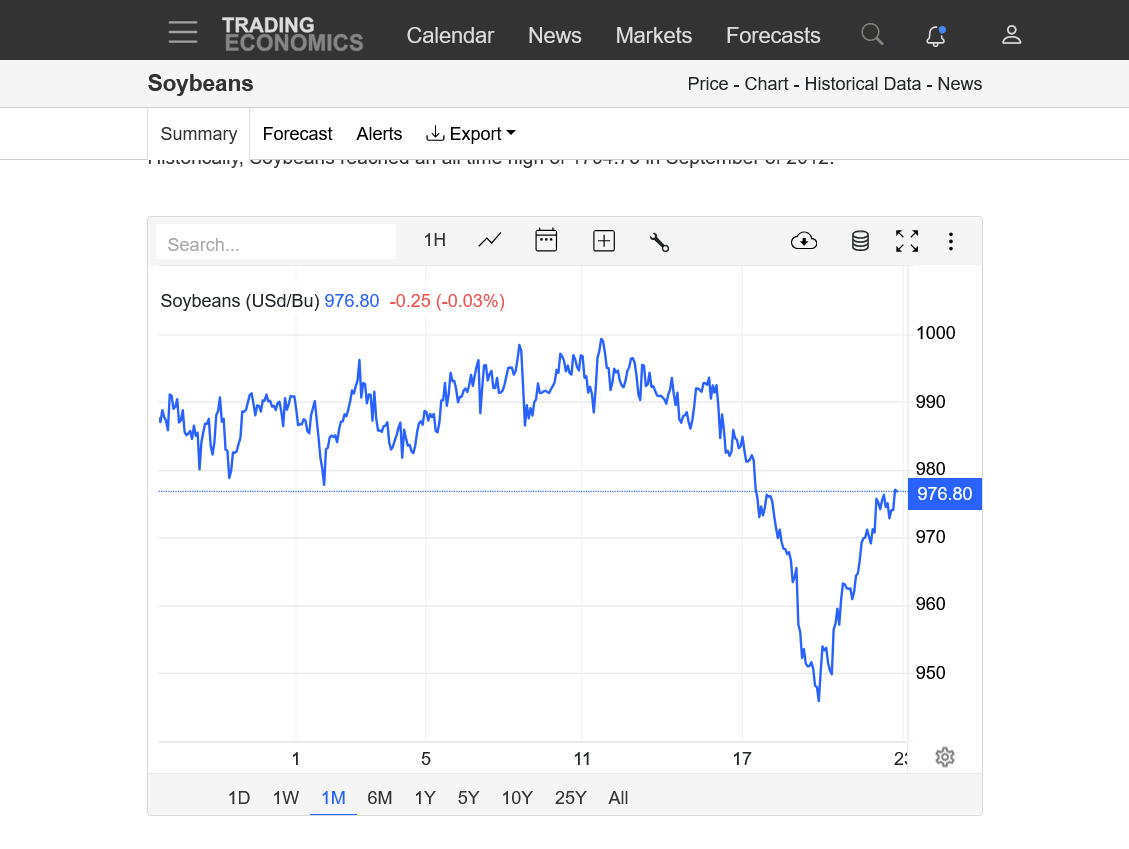The width and height of the screenshot is (1129, 849).
Task: Open chart tools wrench icon
Action: point(659,241)
